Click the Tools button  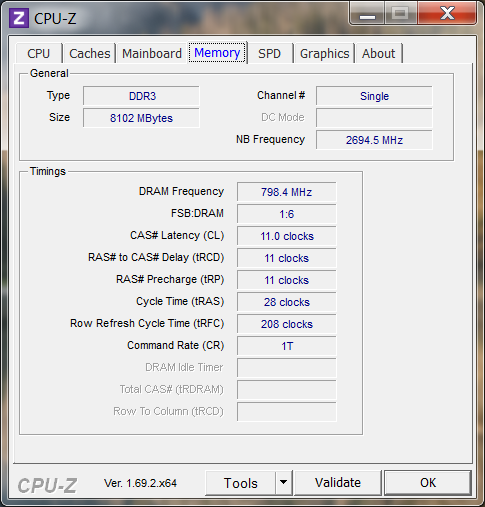[x=241, y=483]
